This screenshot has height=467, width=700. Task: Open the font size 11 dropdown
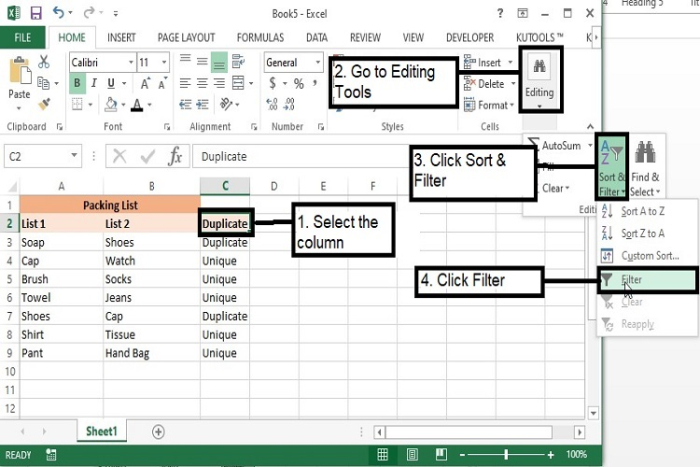[x=164, y=62]
